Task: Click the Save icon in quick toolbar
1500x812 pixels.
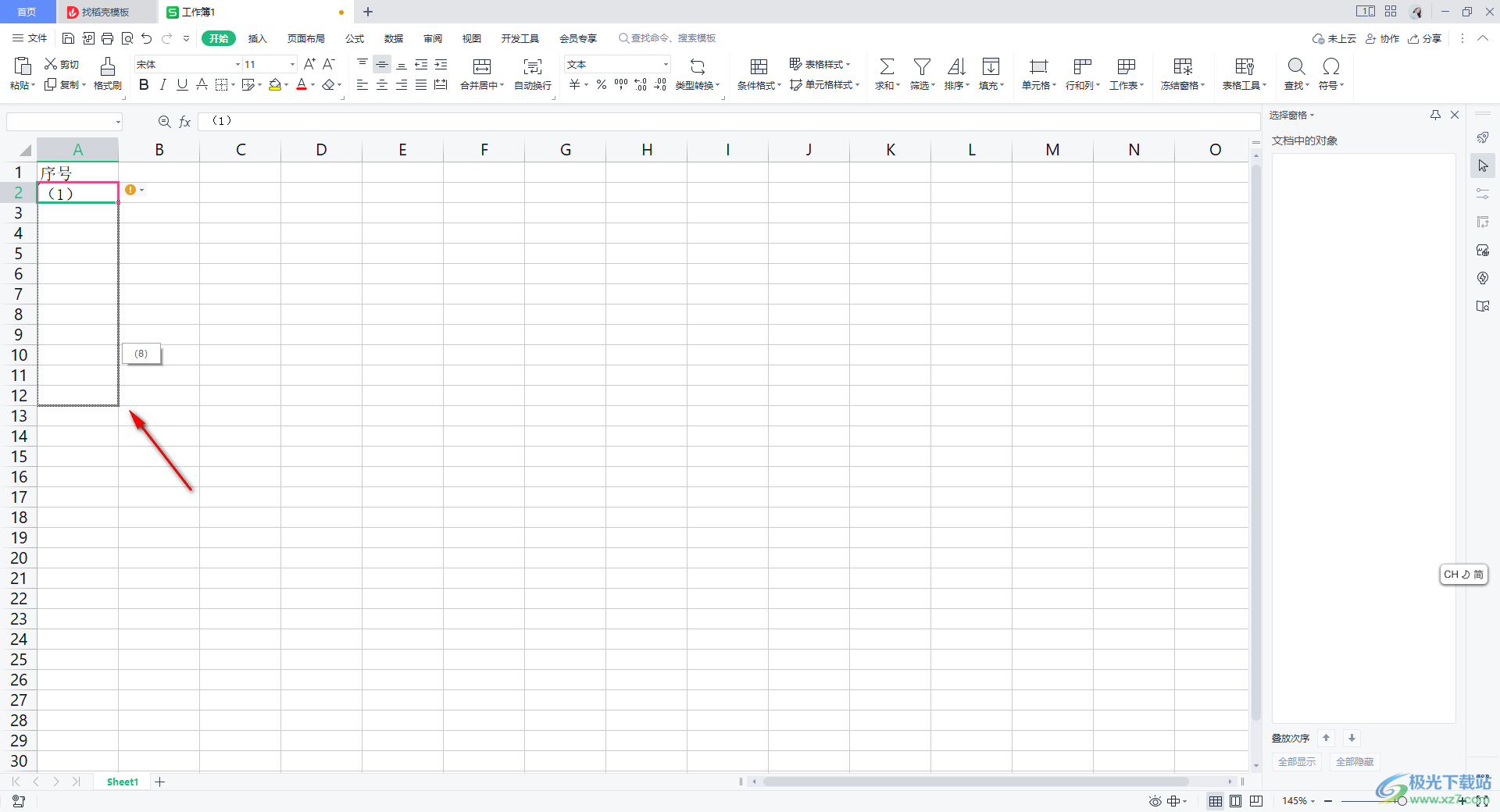Action: pos(68,38)
